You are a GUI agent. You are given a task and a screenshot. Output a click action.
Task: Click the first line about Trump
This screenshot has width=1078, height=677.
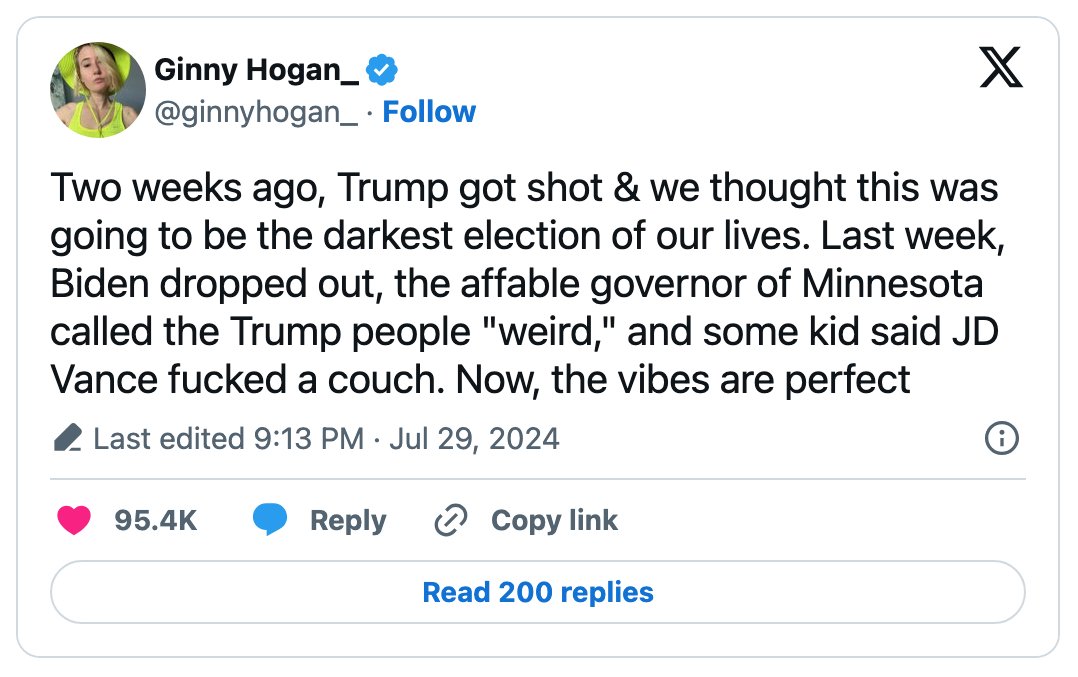point(524,188)
